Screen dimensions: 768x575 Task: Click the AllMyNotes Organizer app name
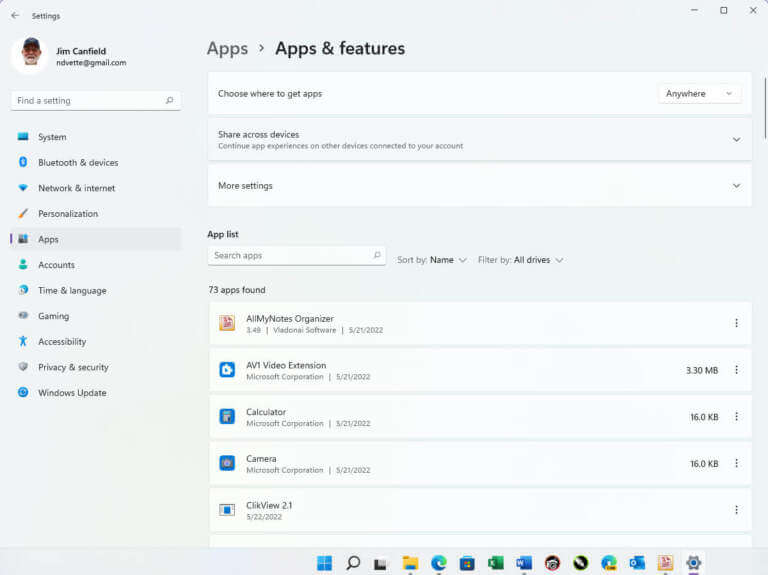click(290, 319)
